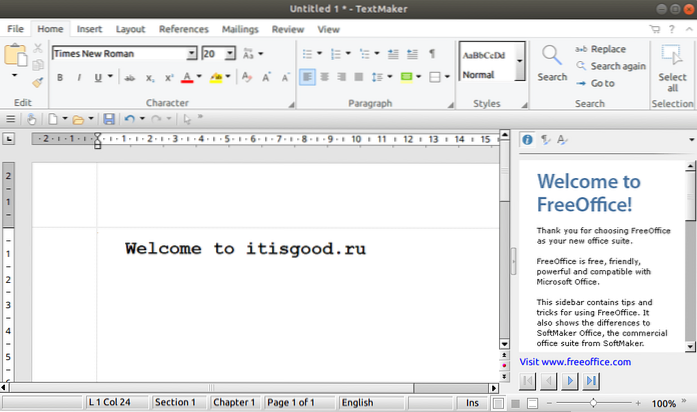Open the Times New Roman font dropdown
The width and height of the screenshot is (697, 412).
point(191,53)
